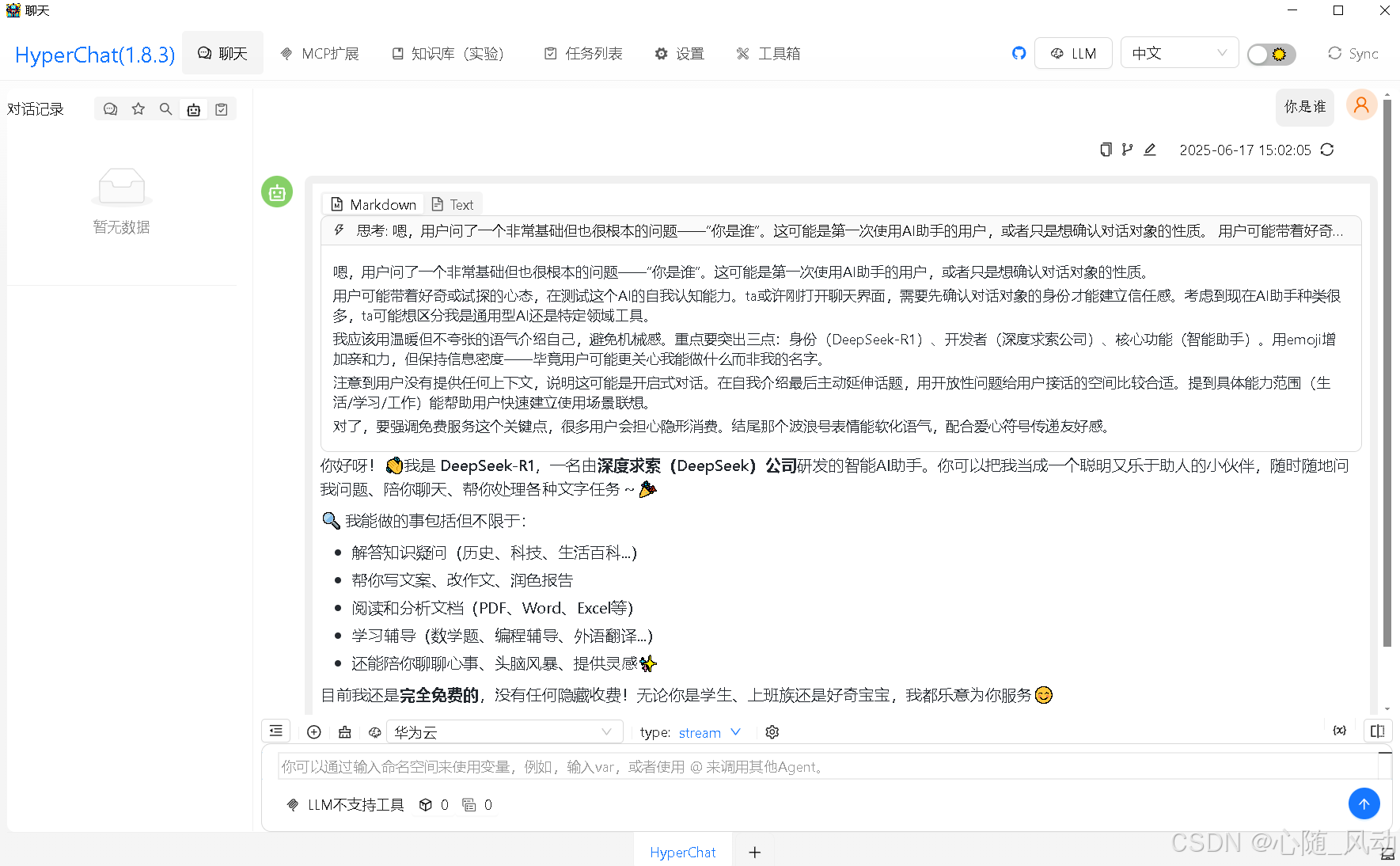Copy message using the copy icon

coord(1106,150)
